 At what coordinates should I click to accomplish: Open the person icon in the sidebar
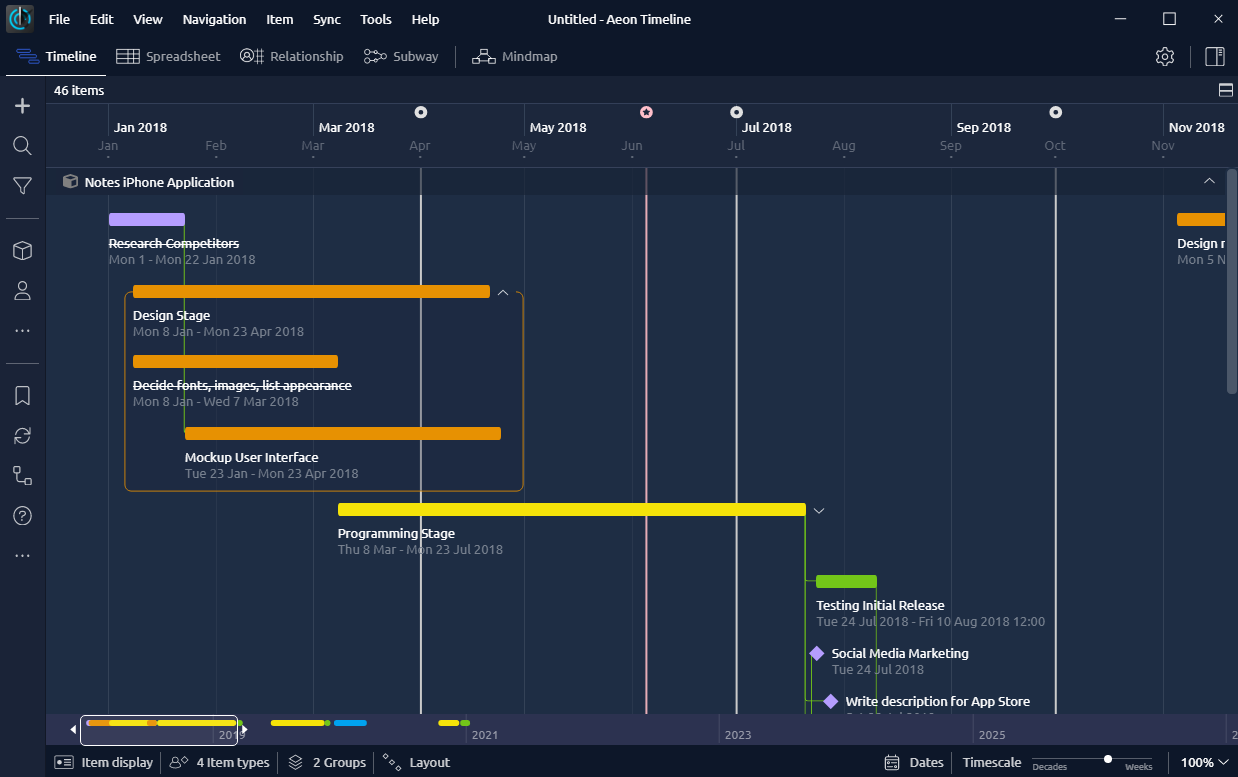click(x=22, y=291)
